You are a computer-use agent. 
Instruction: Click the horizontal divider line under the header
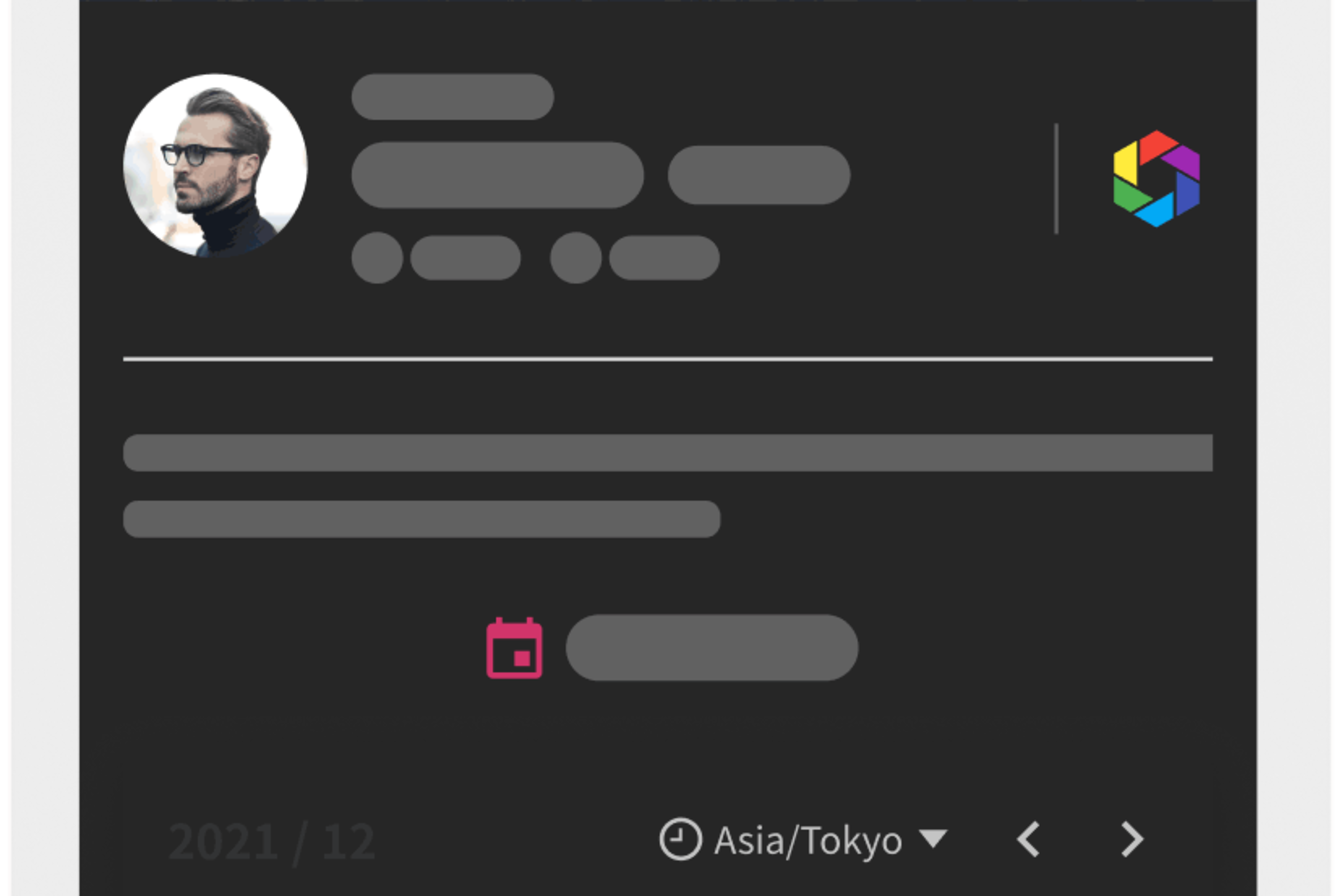pos(668,358)
